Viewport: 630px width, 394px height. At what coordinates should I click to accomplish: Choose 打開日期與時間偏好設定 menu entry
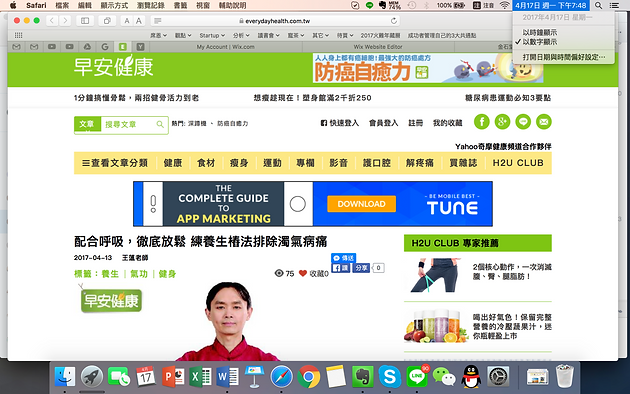pos(563,57)
